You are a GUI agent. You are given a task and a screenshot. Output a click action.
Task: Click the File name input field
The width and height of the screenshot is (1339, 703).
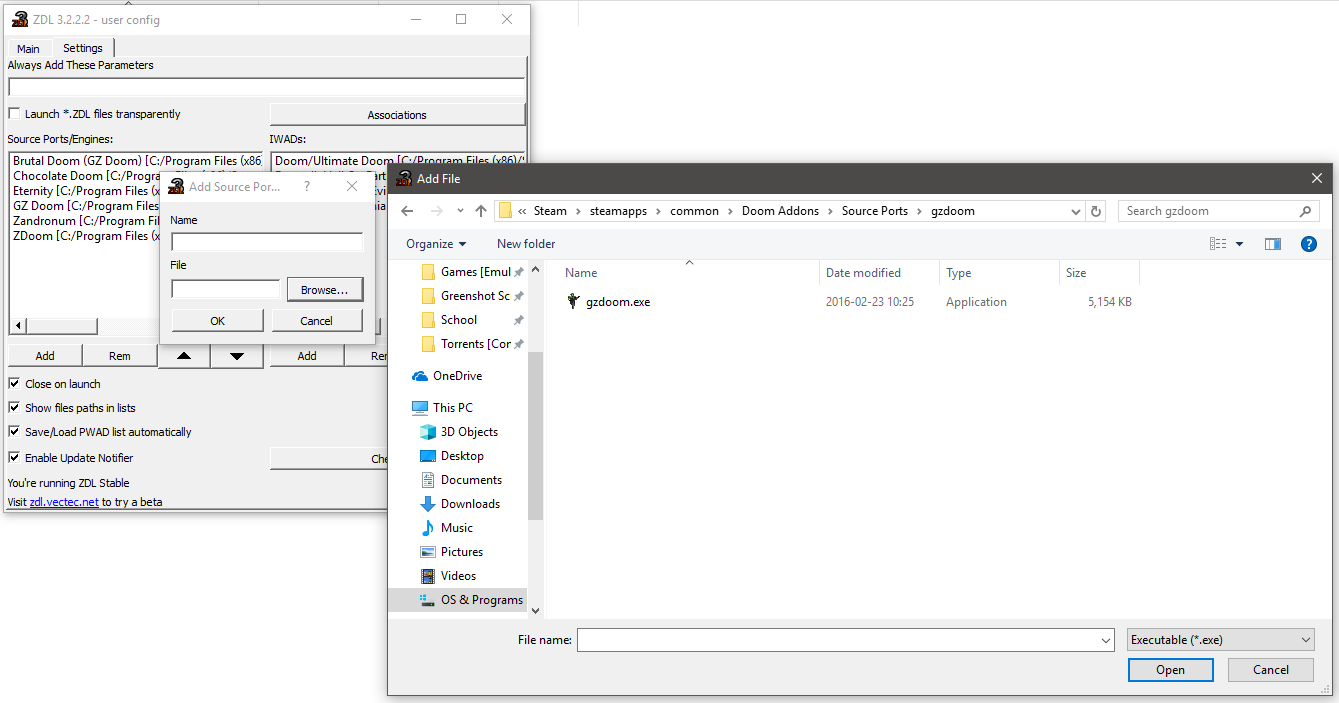(838, 640)
